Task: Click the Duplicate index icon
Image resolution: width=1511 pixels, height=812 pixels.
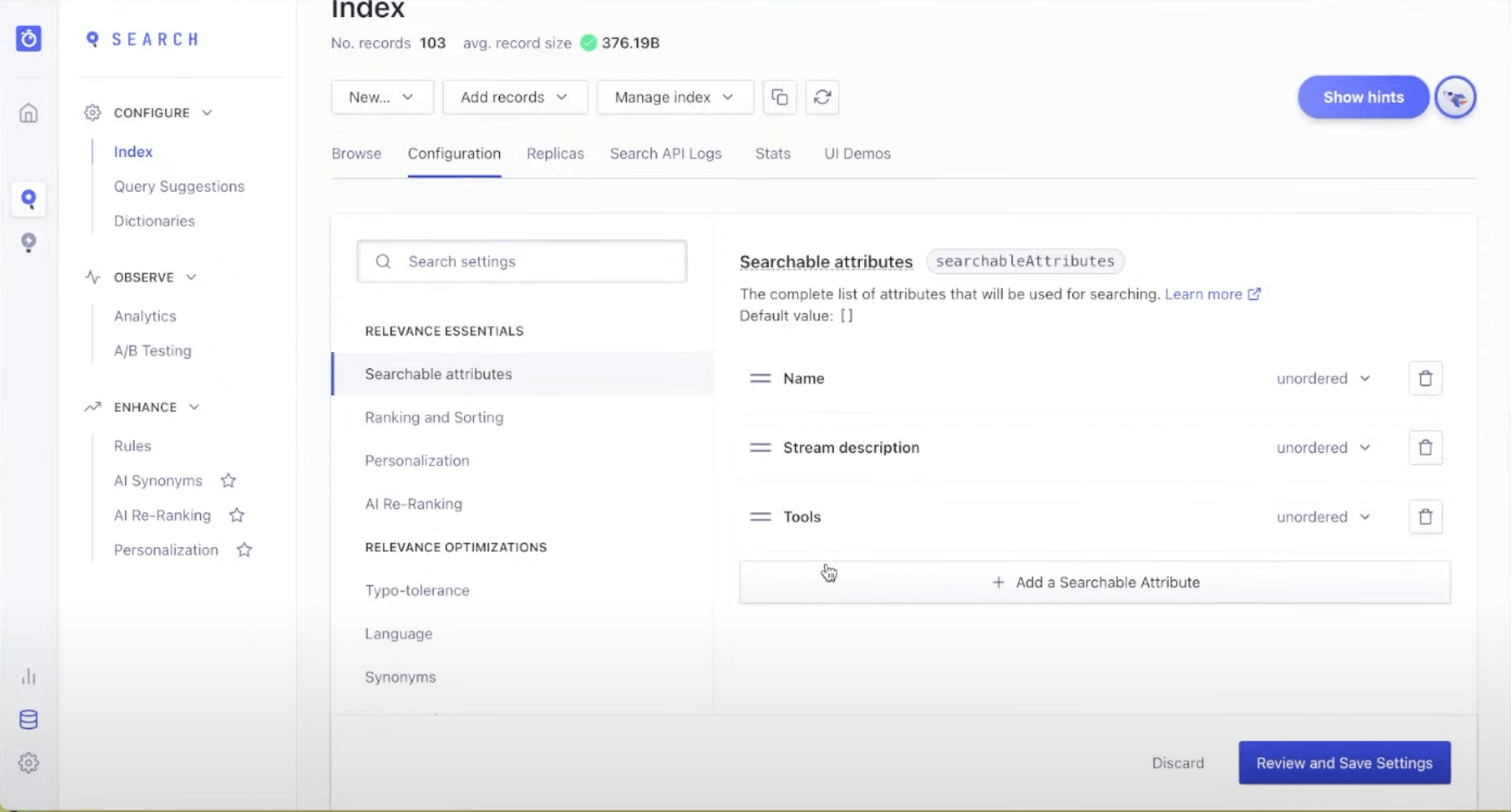Action: click(x=779, y=97)
